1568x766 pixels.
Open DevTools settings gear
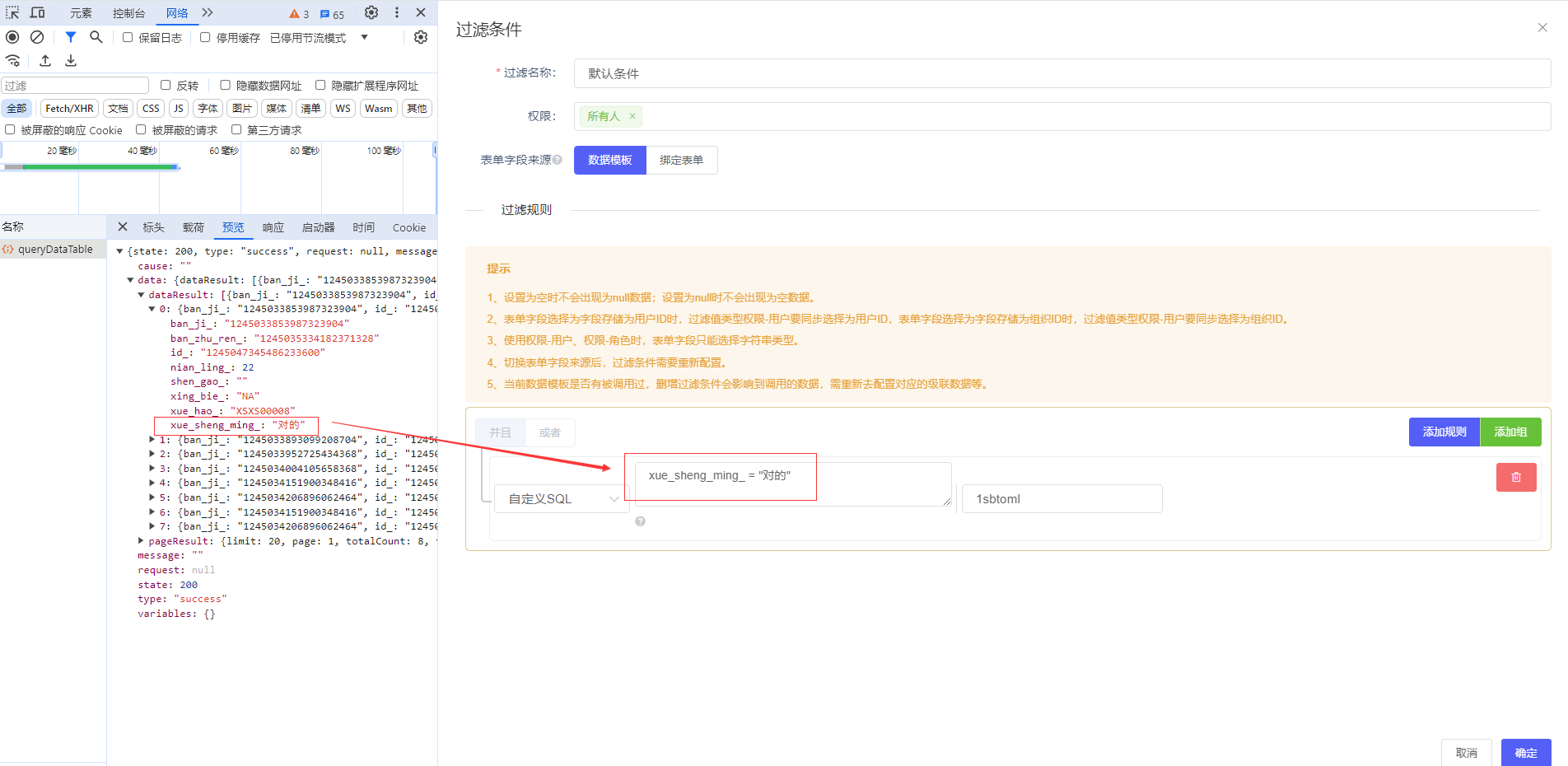point(371,12)
